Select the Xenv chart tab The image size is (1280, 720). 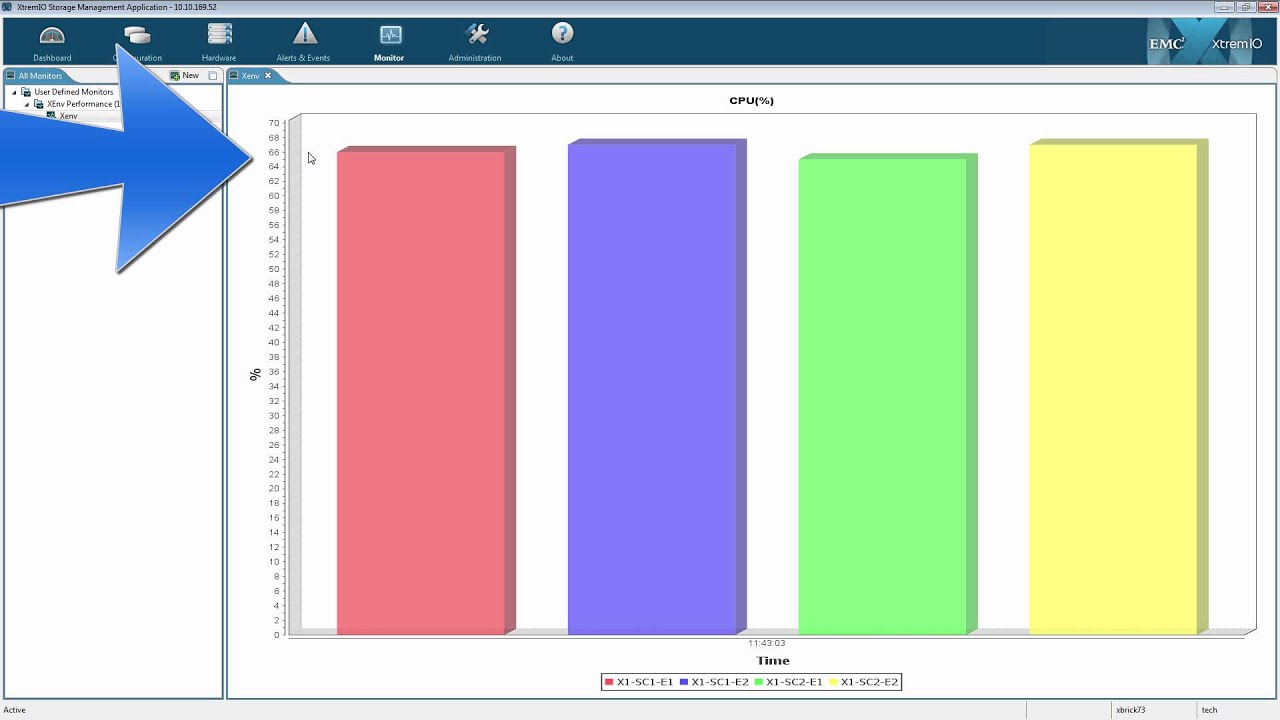pyautogui.click(x=250, y=76)
